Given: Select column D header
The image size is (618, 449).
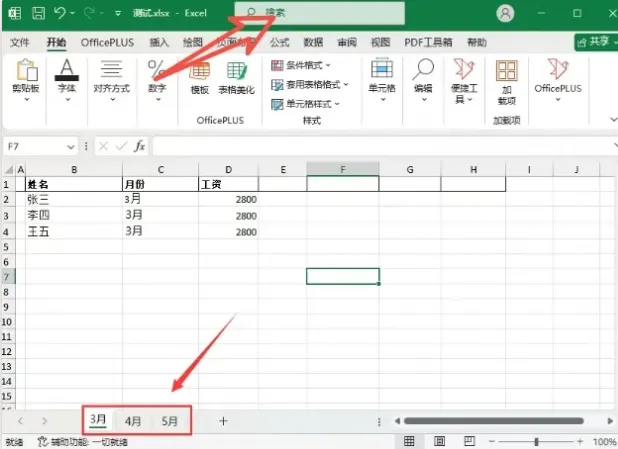Looking at the screenshot, I should 229,170.
